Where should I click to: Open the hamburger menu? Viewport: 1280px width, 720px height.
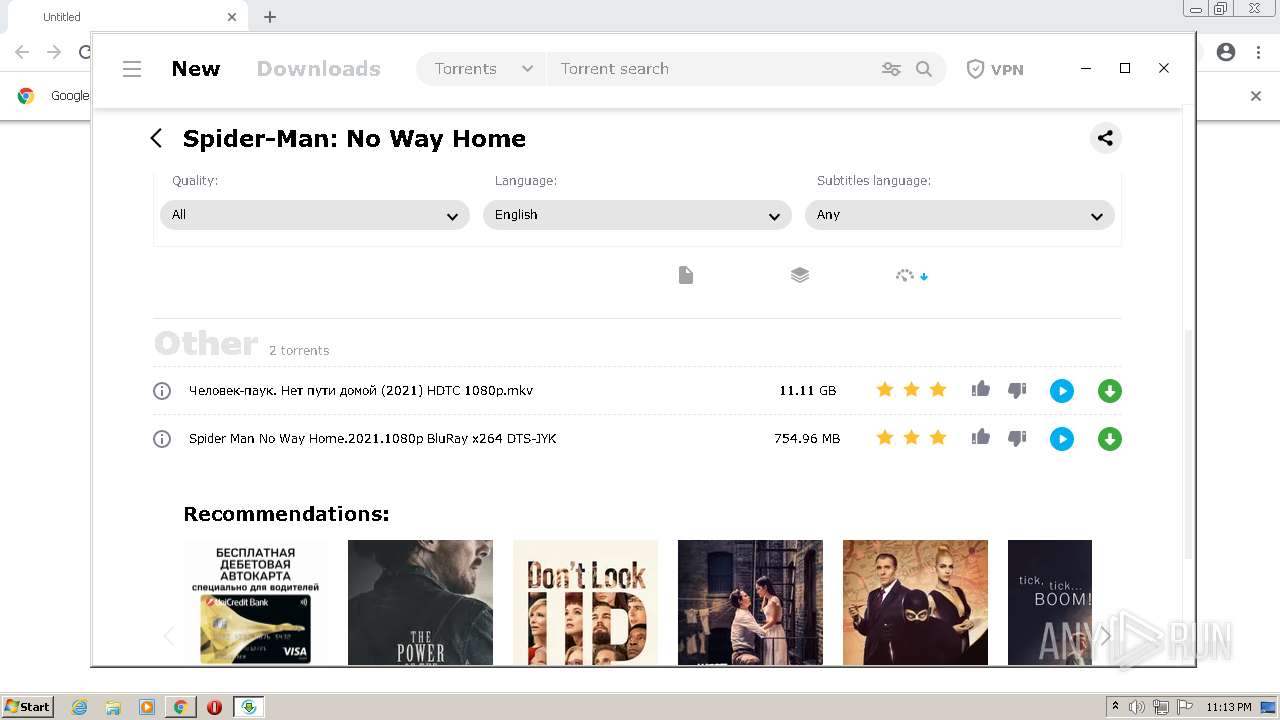tap(132, 69)
